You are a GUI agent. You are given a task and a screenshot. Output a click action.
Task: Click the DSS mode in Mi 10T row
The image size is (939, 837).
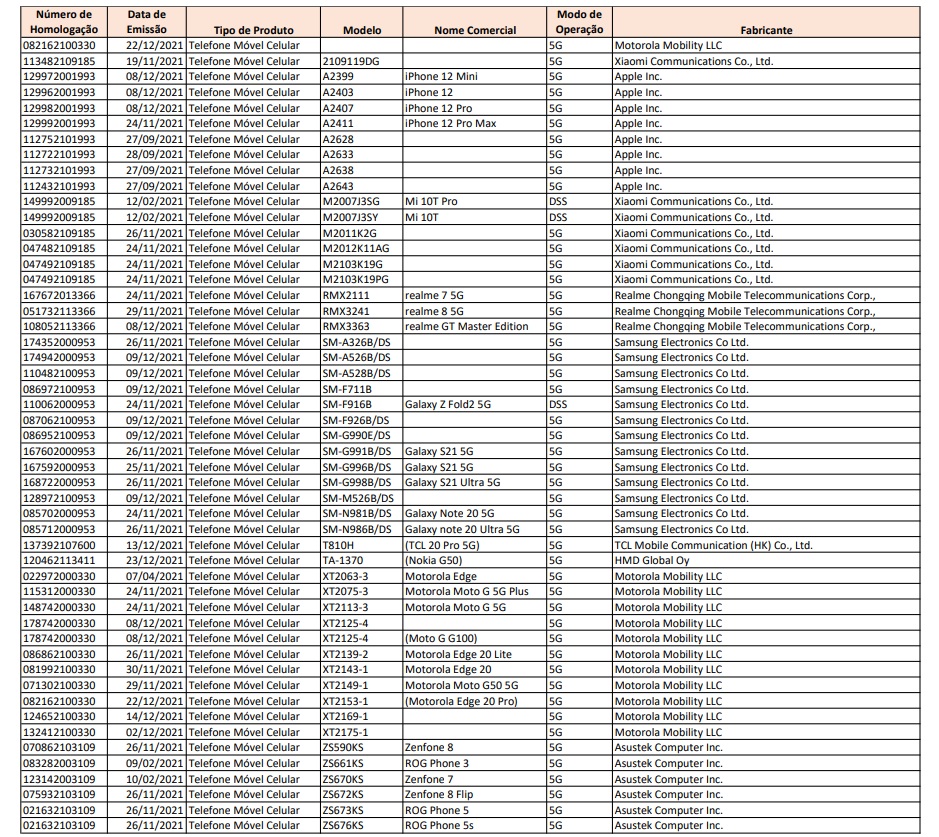[579, 217]
